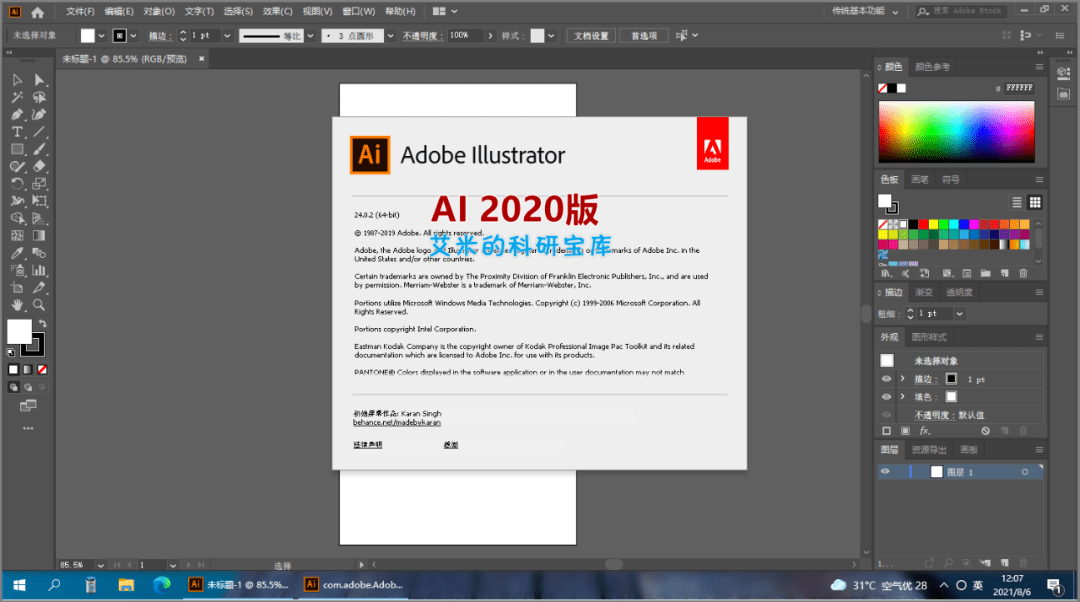Pick a color from the spectrum bar

pos(956,132)
